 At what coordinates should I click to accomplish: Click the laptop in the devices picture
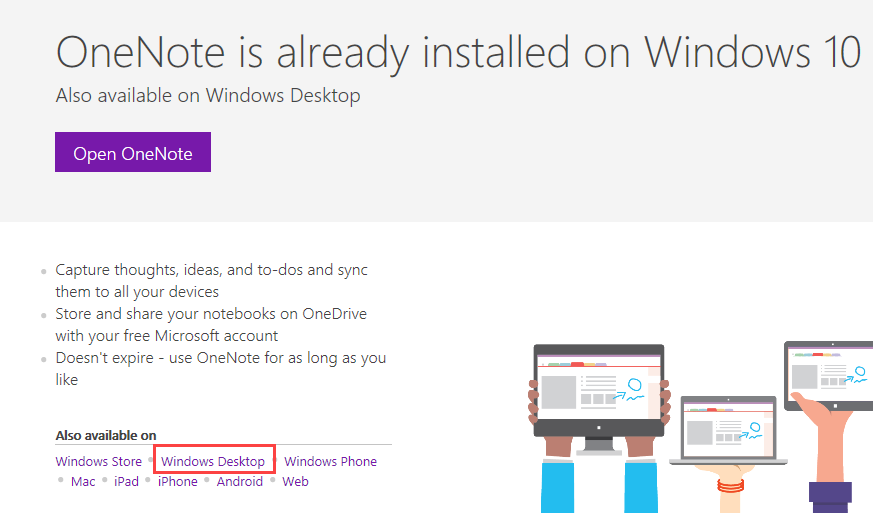[728, 431]
